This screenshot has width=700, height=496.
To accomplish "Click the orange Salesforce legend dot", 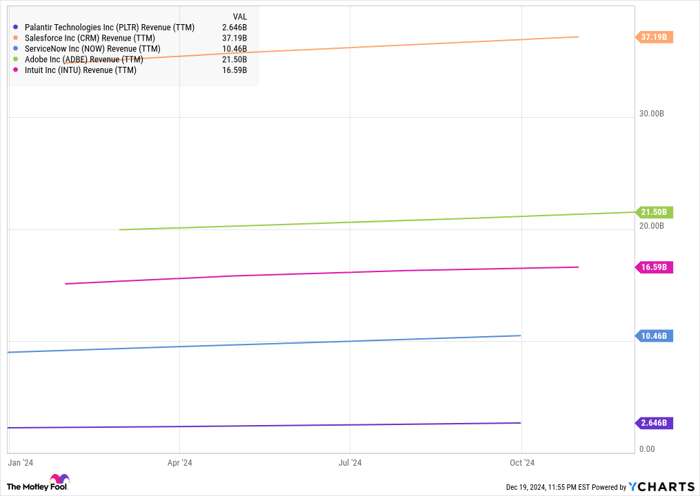I will pyautogui.click(x=16, y=38).
